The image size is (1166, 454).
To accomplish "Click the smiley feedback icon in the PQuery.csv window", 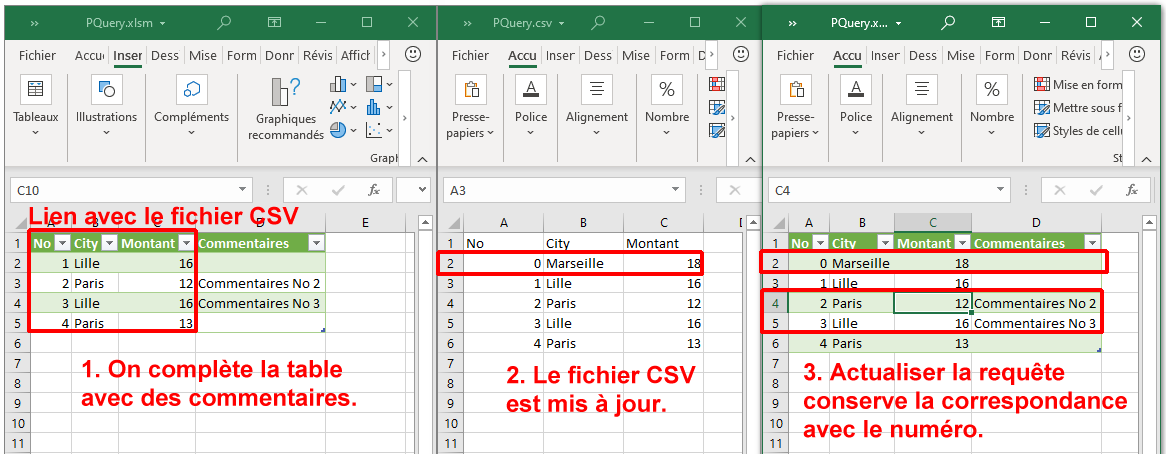I will [740, 55].
